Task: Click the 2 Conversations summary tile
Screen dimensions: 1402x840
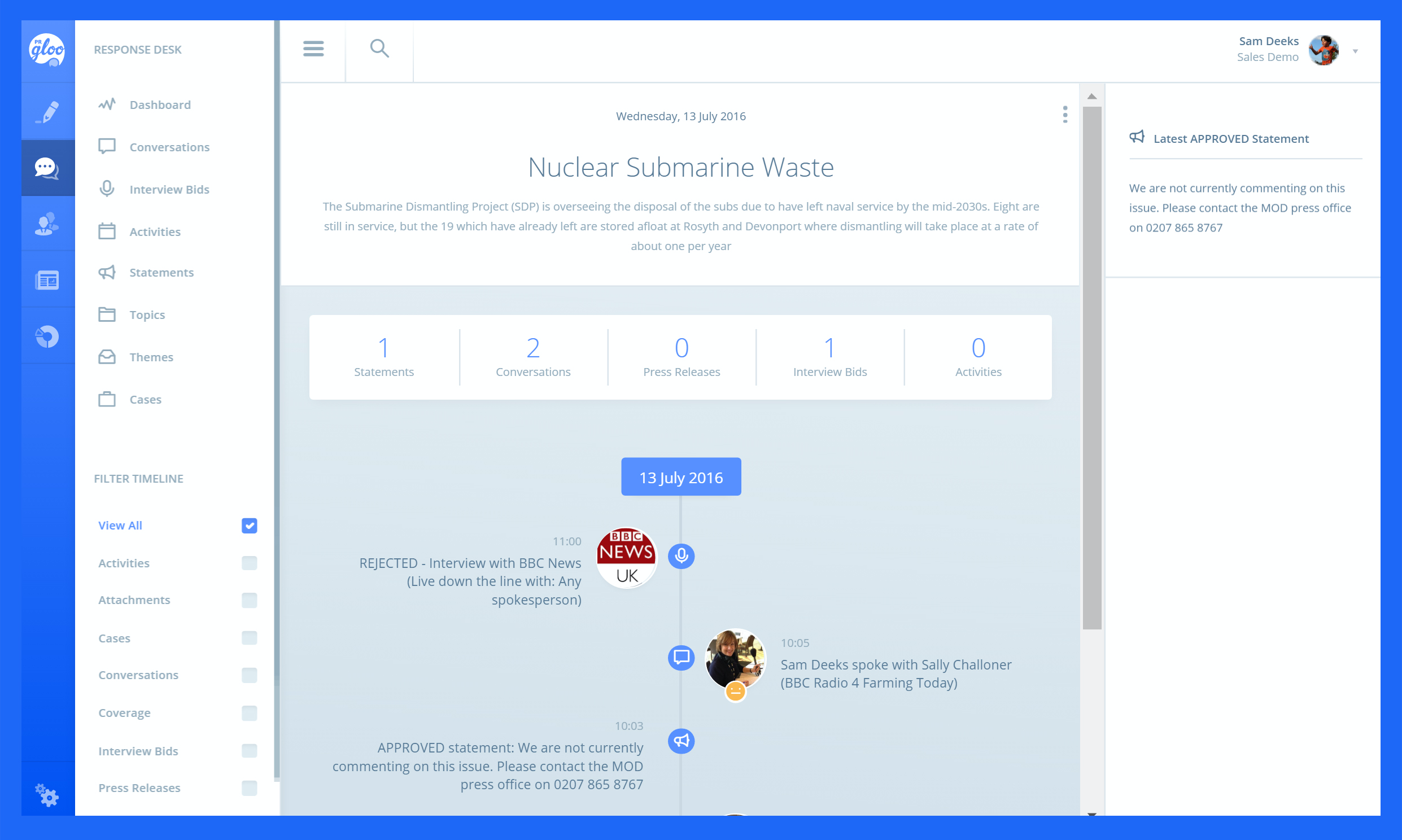Action: pyautogui.click(x=533, y=357)
